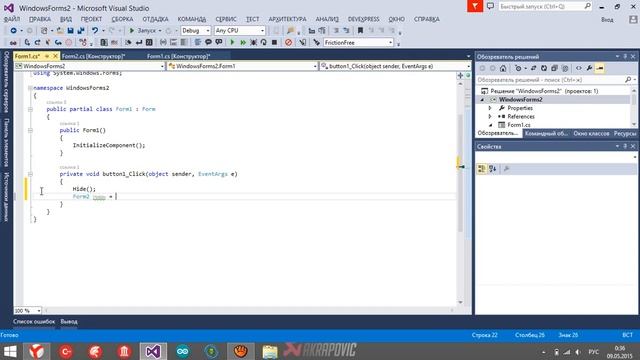Click the Navigate Backward toolbar icon
The height and width of the screenshot is (360, 640).
[13, 31]
